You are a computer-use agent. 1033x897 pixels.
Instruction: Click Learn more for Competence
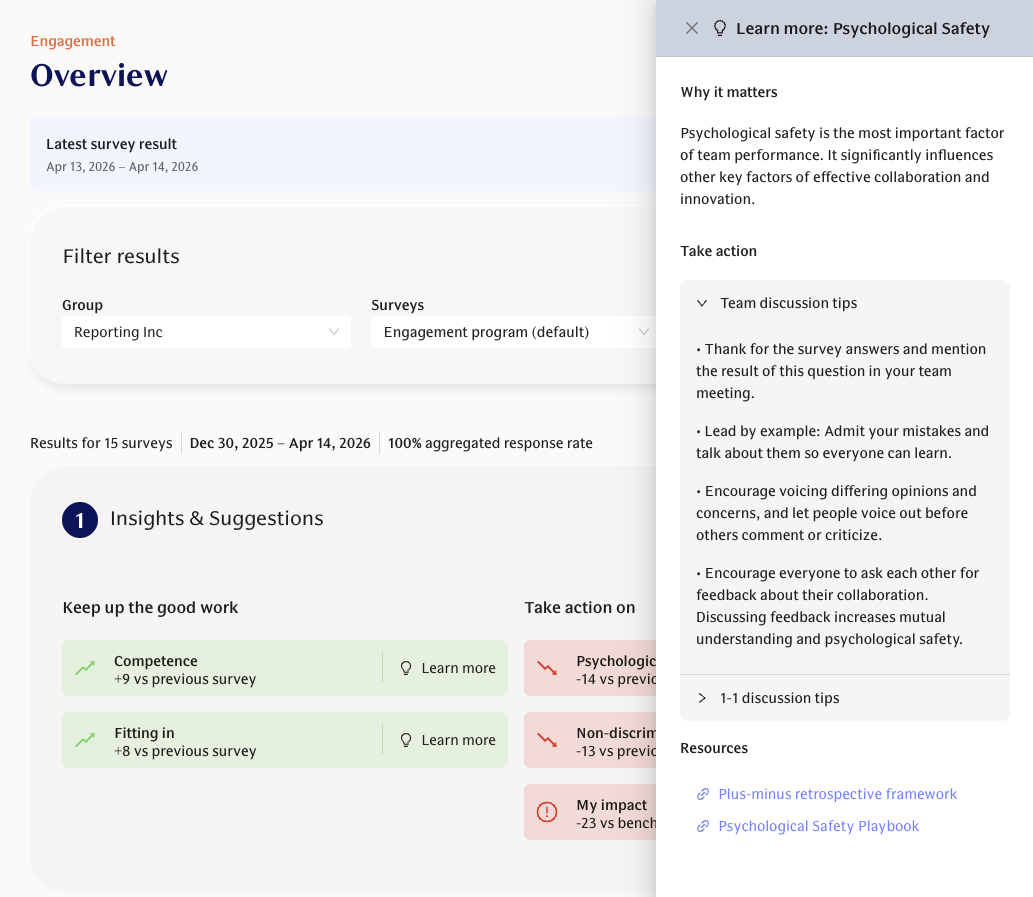point(448,668)
